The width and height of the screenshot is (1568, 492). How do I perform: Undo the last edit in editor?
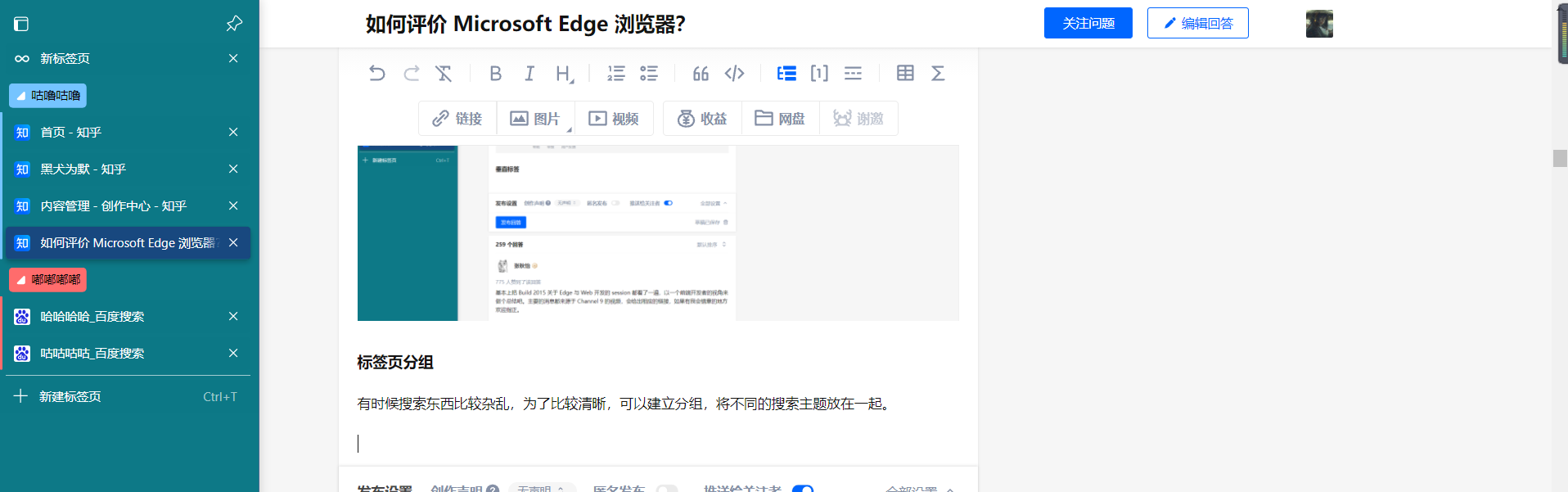point(377,74)
